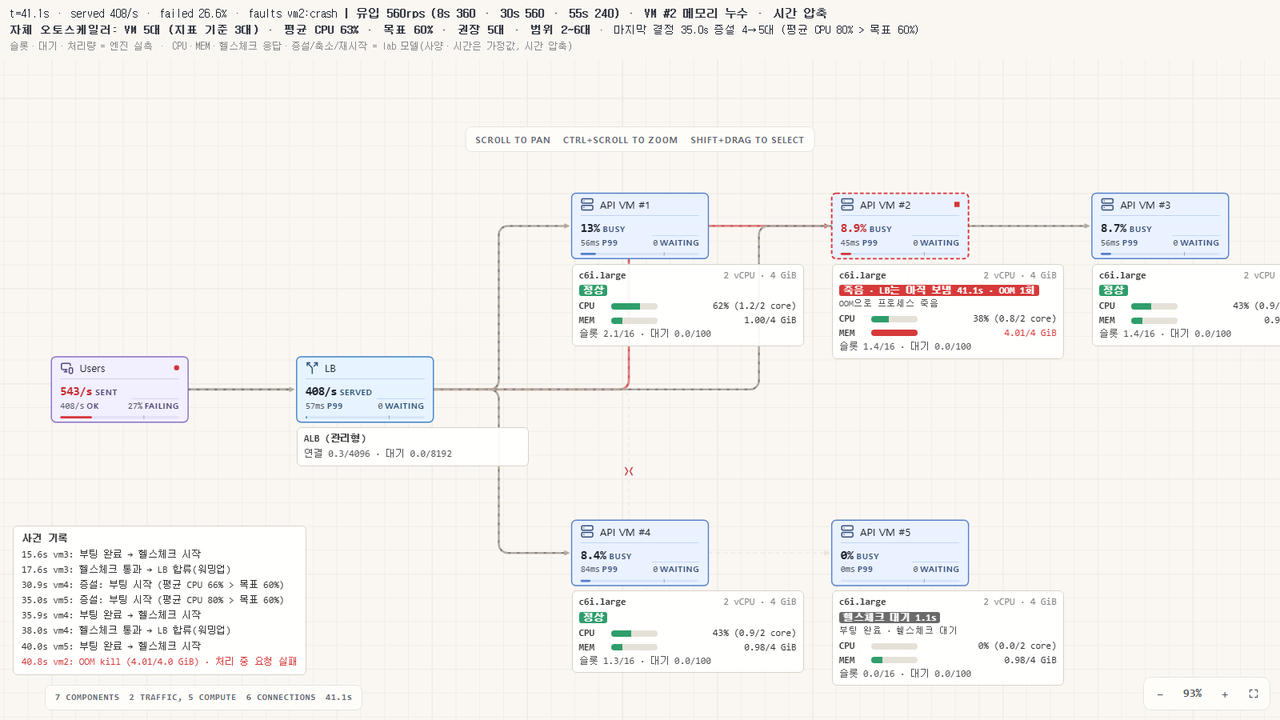
Task: Click the 헬스체크 대기 1.1s badge under API VM #5
Action: click(889, 617)
